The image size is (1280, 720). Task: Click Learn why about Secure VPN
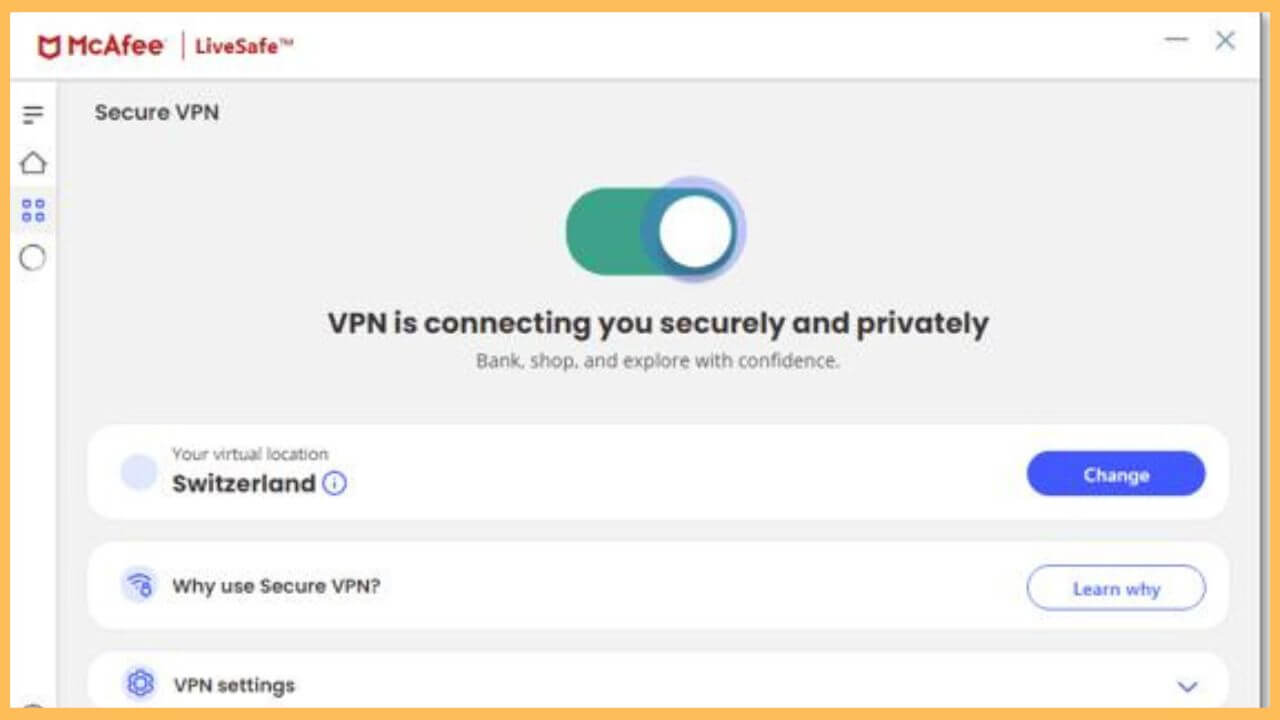click(1116, 588)
